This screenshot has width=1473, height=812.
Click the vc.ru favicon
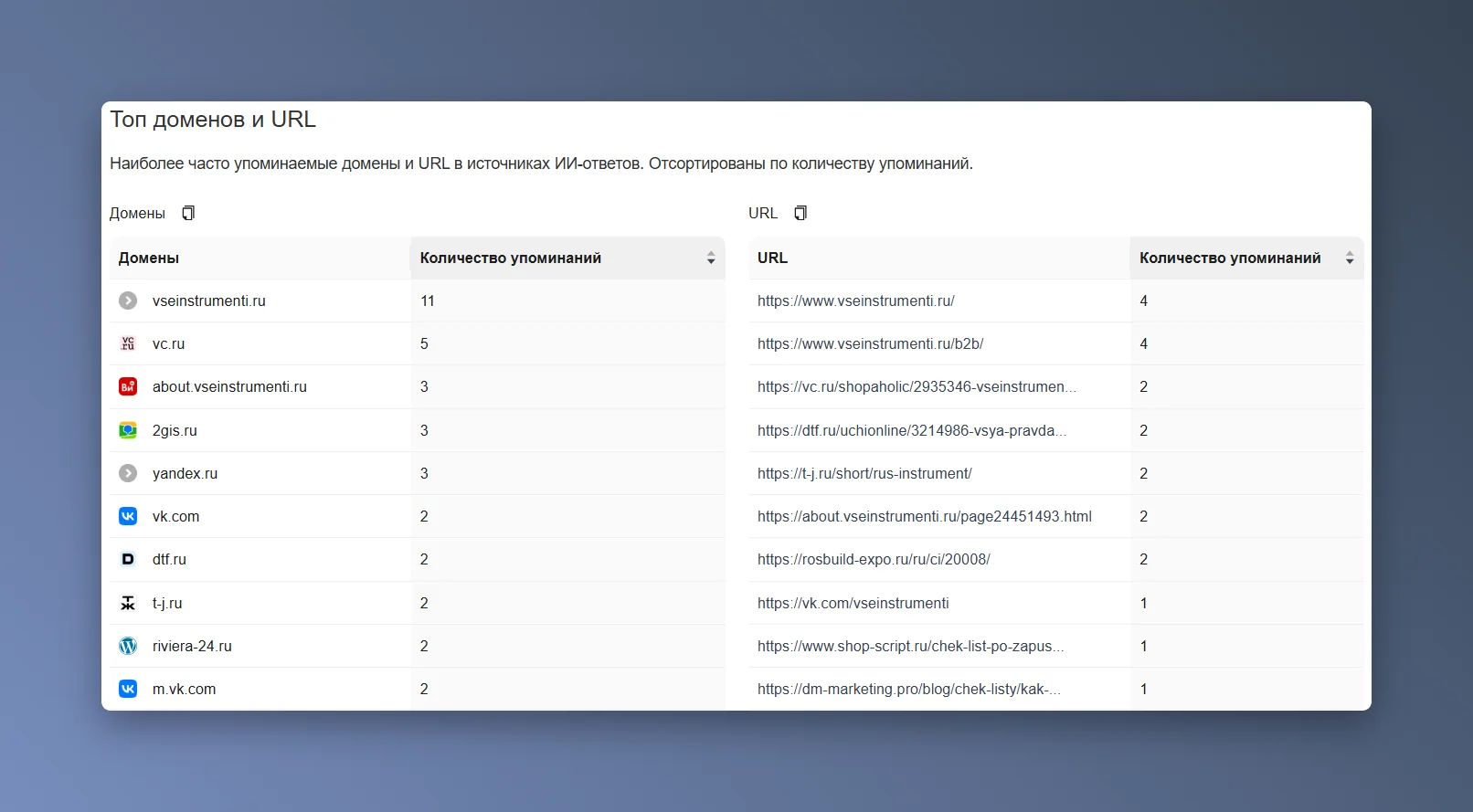[128, 343]
